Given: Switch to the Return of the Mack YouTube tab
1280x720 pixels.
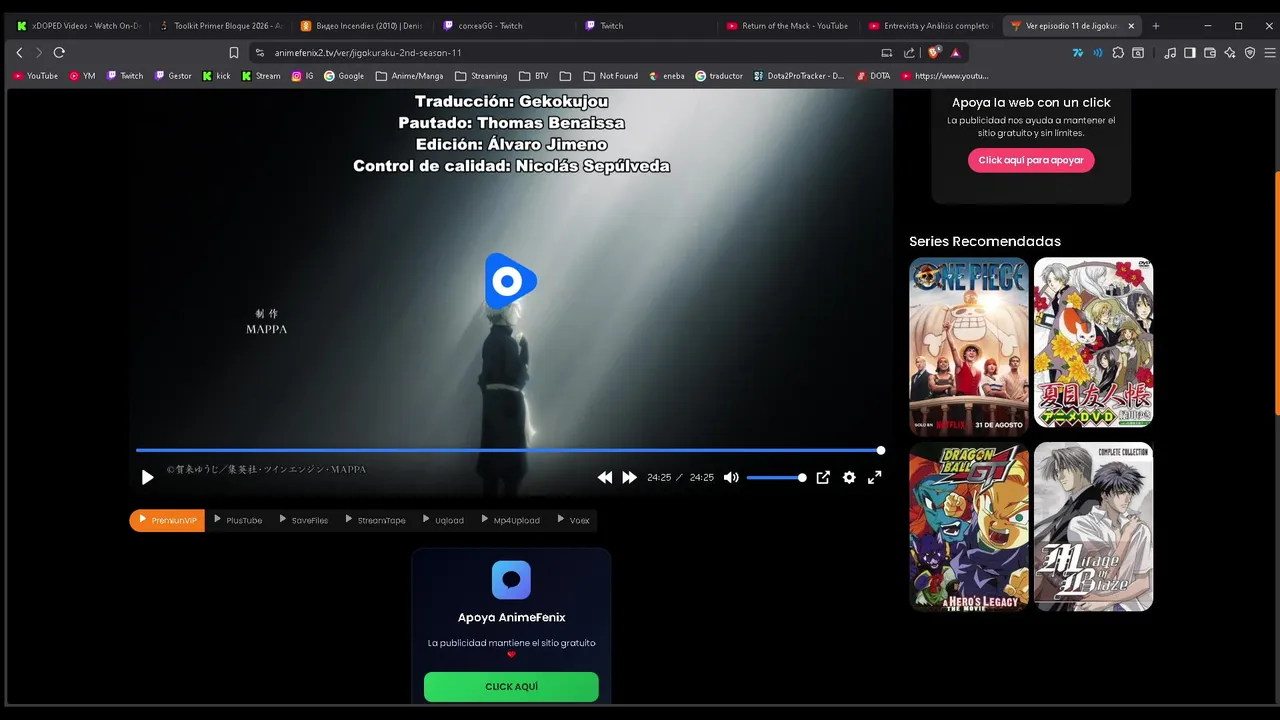Looking at the screenshot, I should point(788,26).
